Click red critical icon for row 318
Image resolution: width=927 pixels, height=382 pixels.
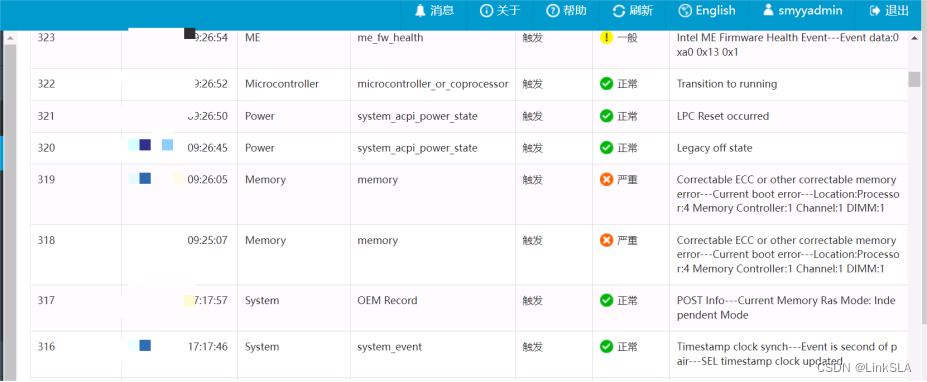pyautogui.click(x=606, y=240)
